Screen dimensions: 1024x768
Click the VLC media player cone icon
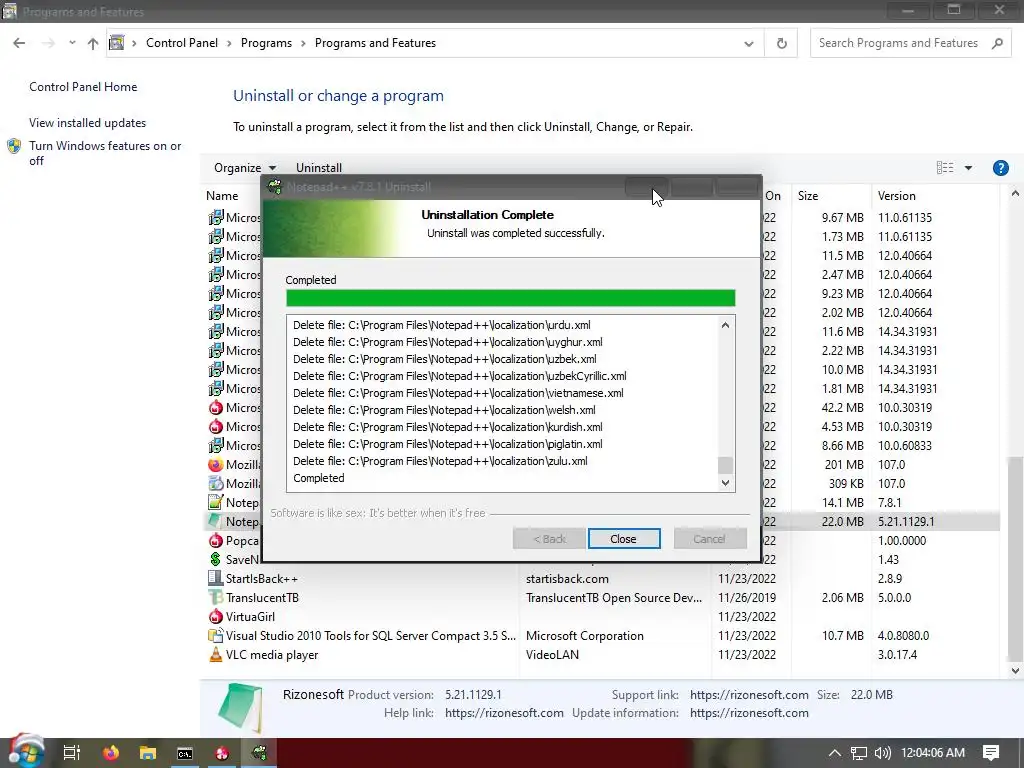click(216, 654)
